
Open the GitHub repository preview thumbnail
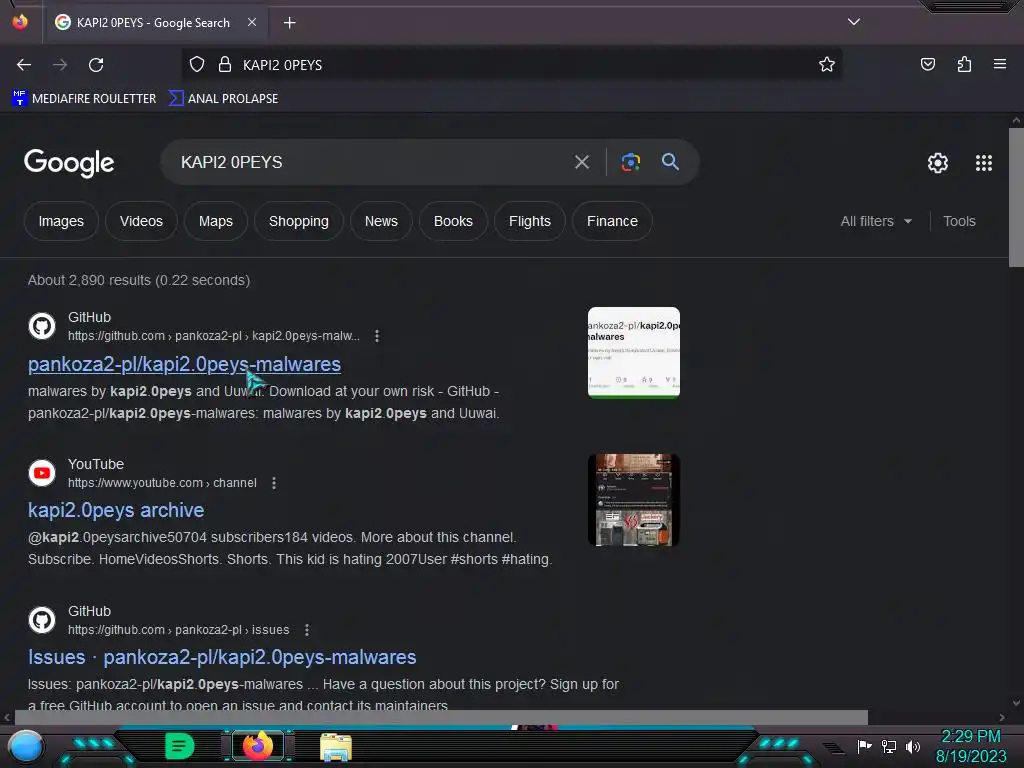click(633, 353)
